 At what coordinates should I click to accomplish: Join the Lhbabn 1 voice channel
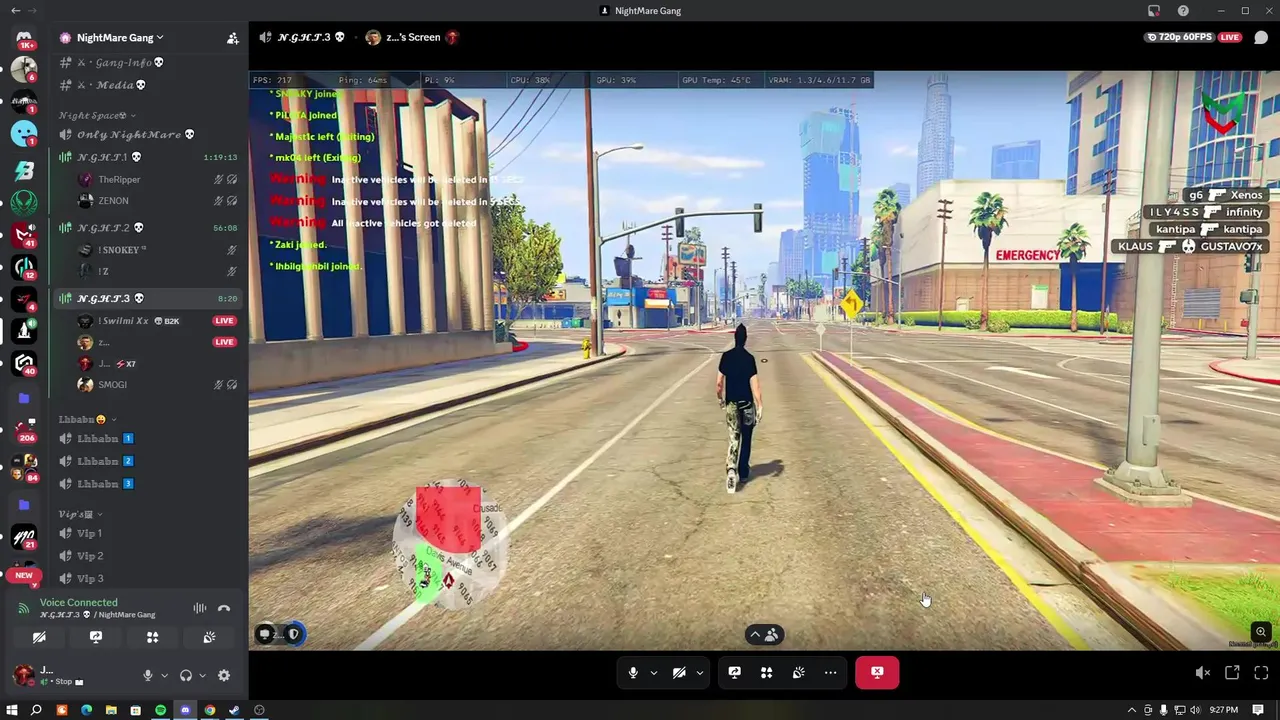click(98, 439)
